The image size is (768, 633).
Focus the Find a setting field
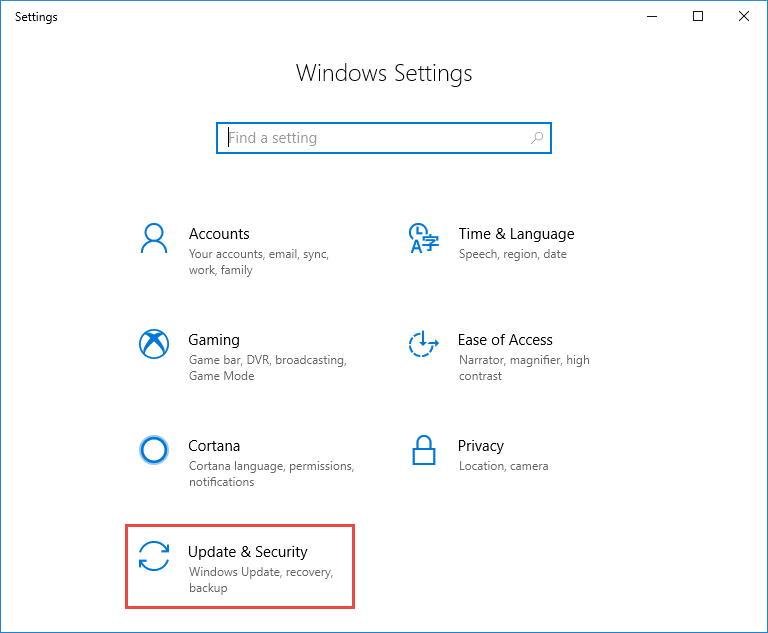coord(384,138)
